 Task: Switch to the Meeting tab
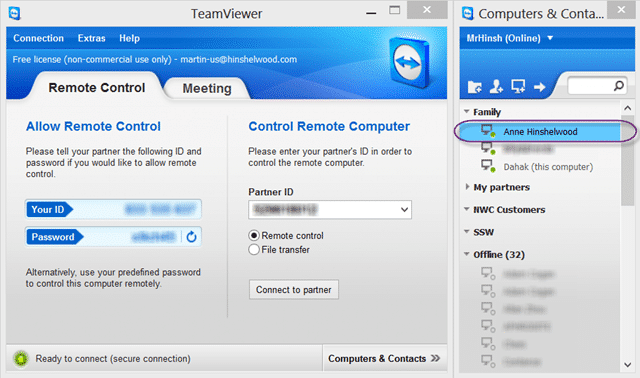pyautogui.click(x=207, y=88)
